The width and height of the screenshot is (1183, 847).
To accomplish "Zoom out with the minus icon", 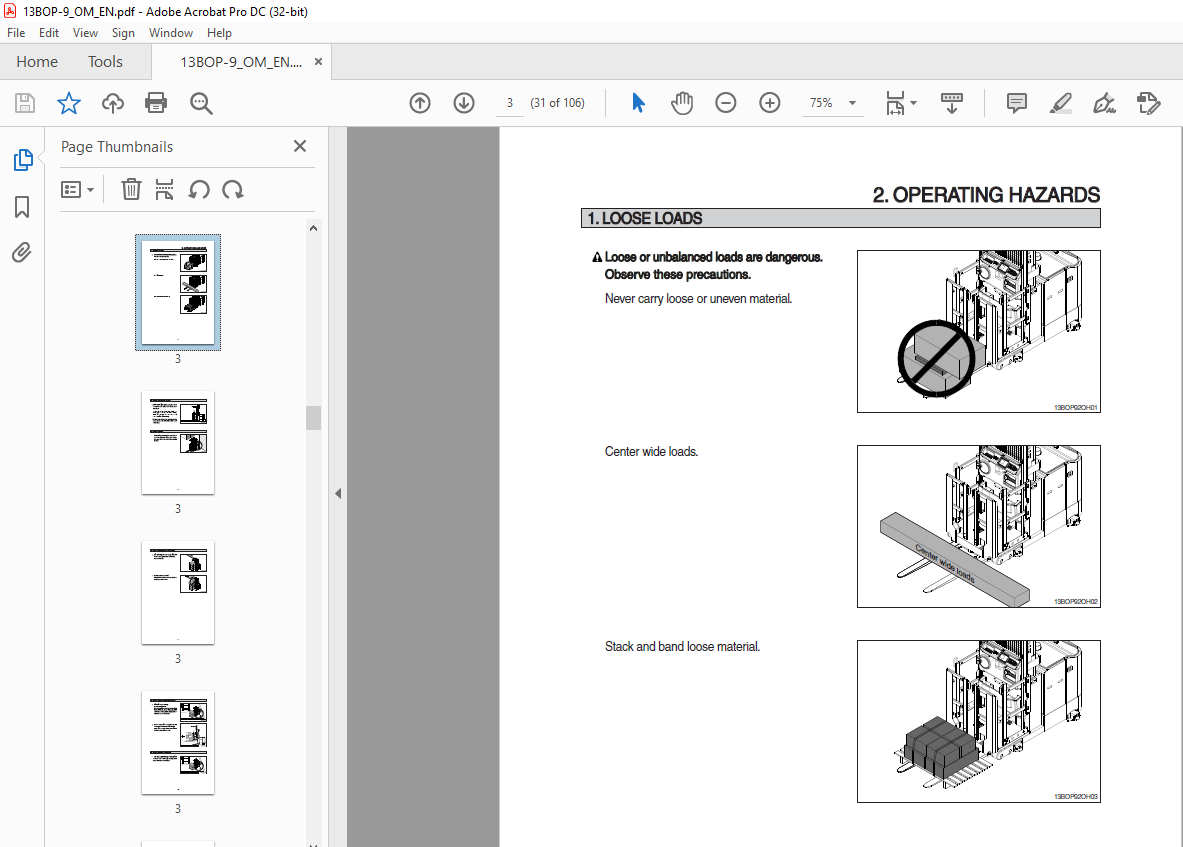I will point(726,103).
